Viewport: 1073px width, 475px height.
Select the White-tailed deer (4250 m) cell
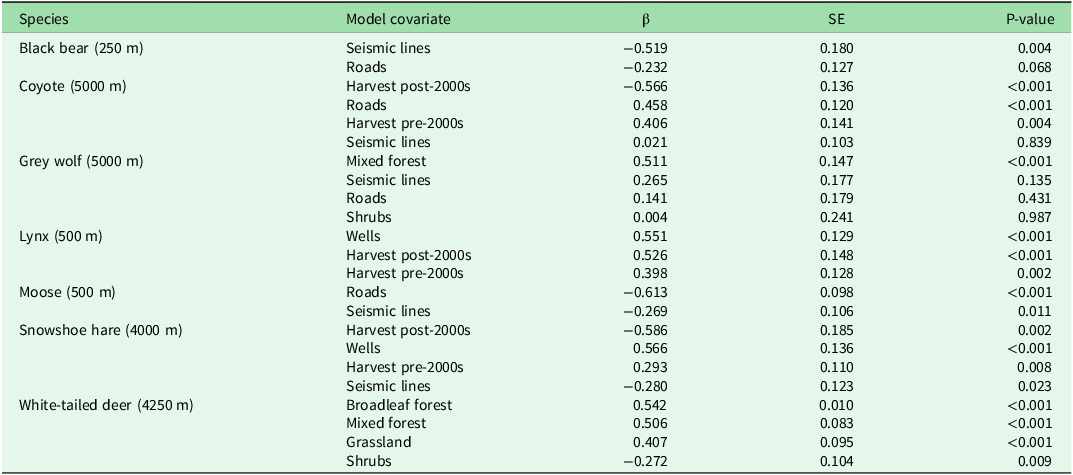pos(106,405)
